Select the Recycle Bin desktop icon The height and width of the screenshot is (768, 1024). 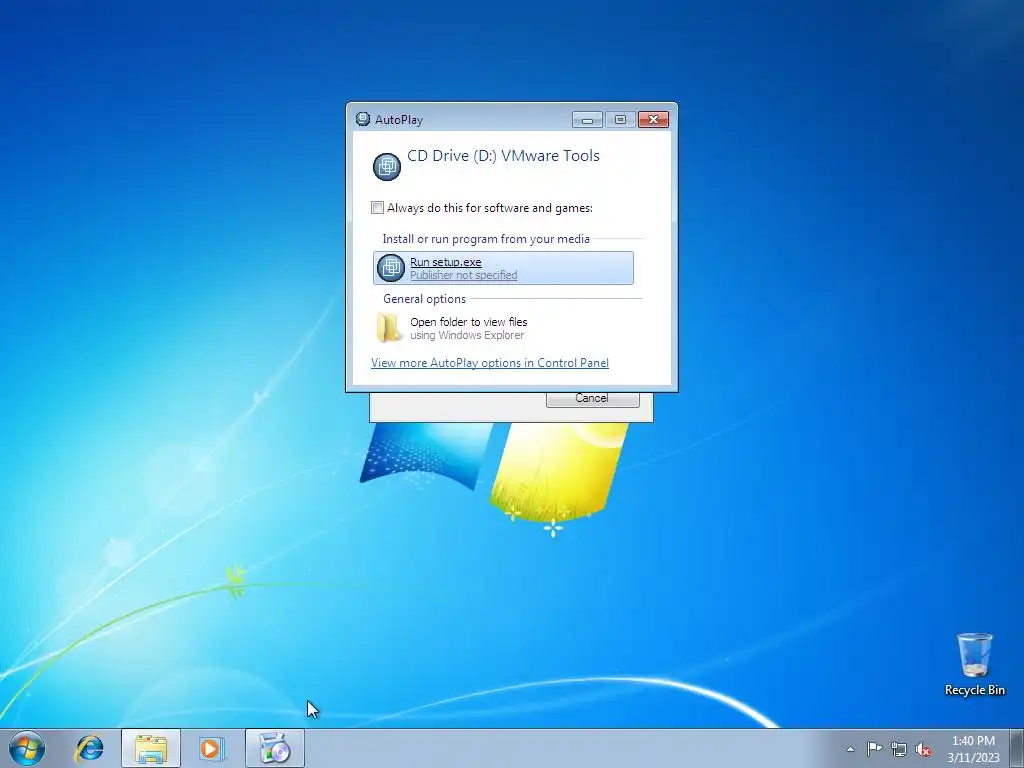[x=974, y=665]
